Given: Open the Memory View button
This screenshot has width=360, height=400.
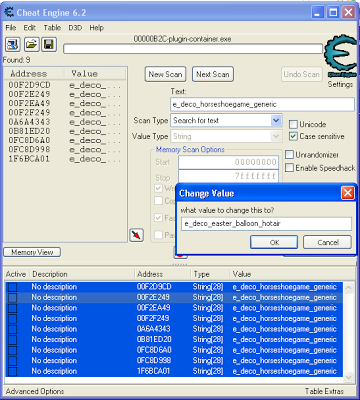Looking at the screenshot, I should pyautogui.click(x=32, y=252).
